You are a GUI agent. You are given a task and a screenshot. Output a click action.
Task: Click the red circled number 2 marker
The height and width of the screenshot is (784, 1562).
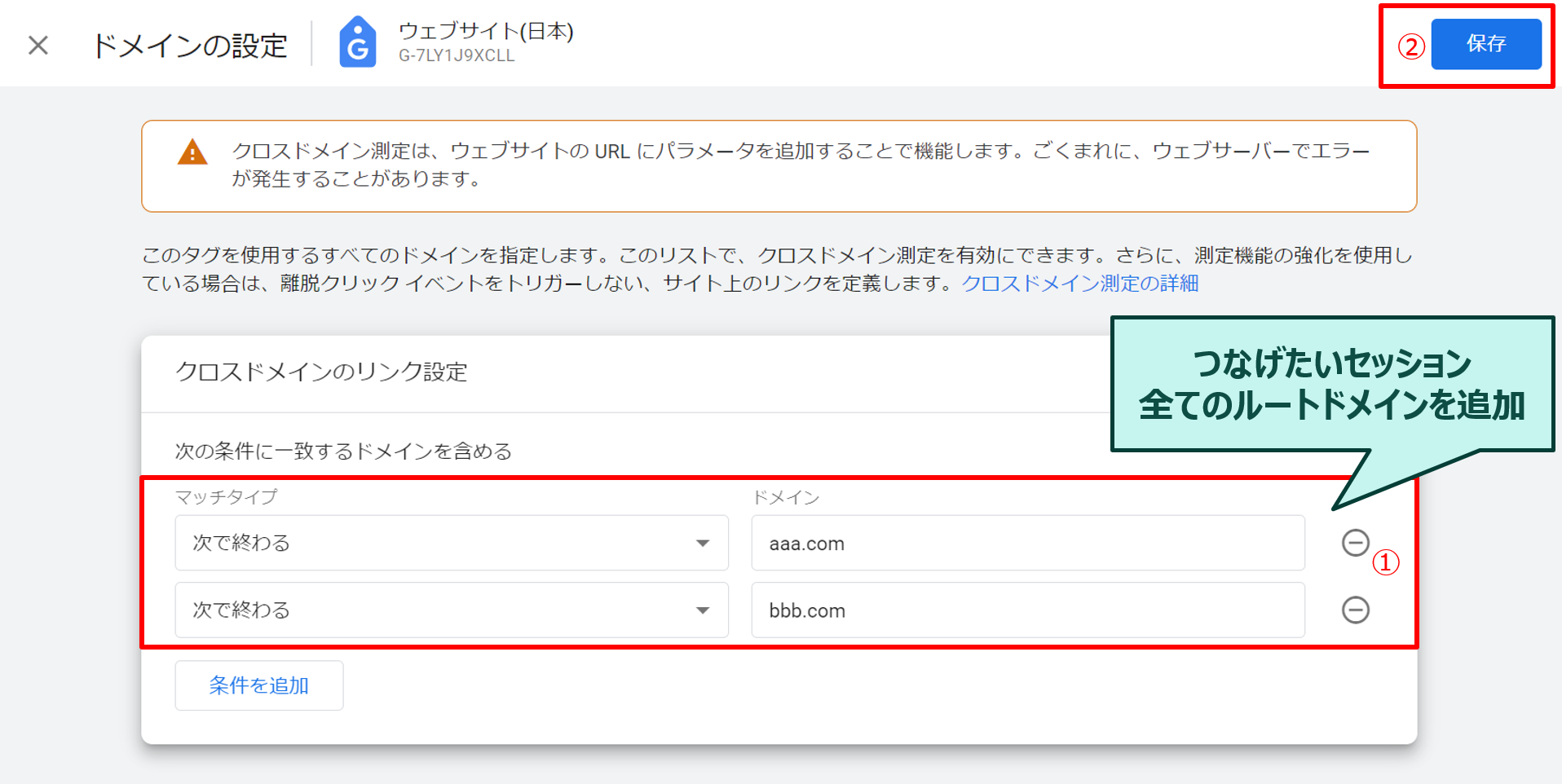pos(1411,46)
